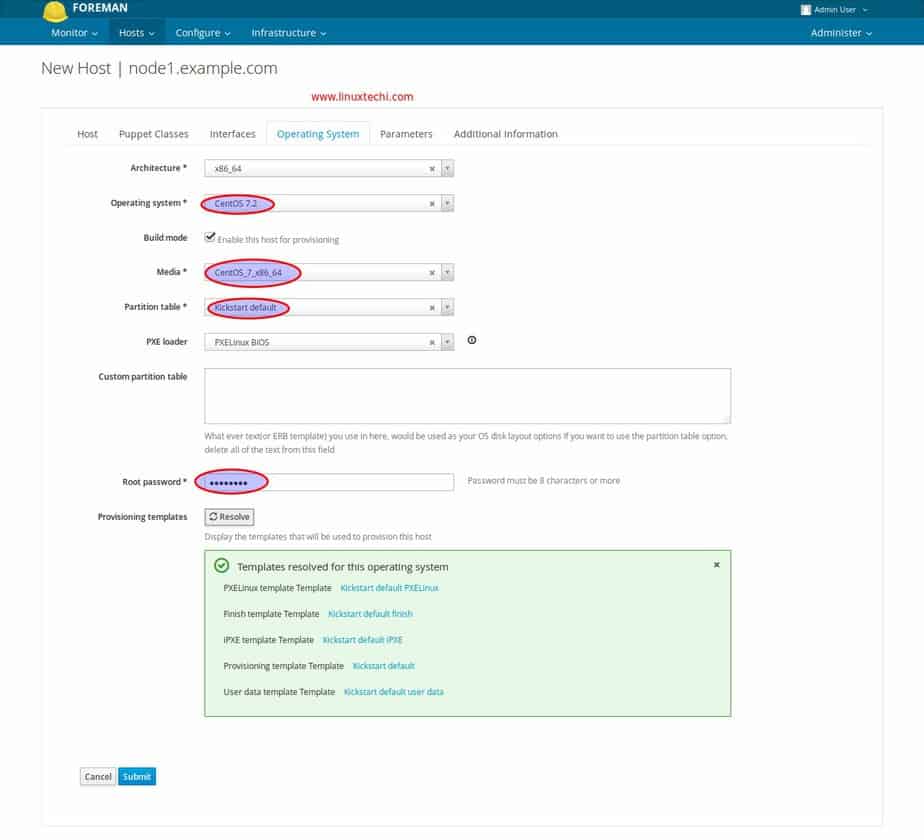Open Kickstart default user data link

tap(394, 691)
